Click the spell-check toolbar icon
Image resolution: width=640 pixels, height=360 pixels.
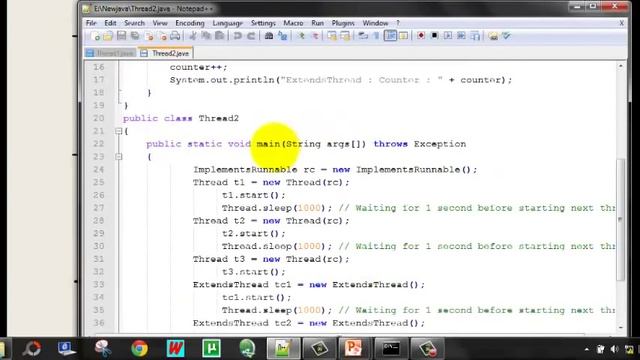(507, 36)
